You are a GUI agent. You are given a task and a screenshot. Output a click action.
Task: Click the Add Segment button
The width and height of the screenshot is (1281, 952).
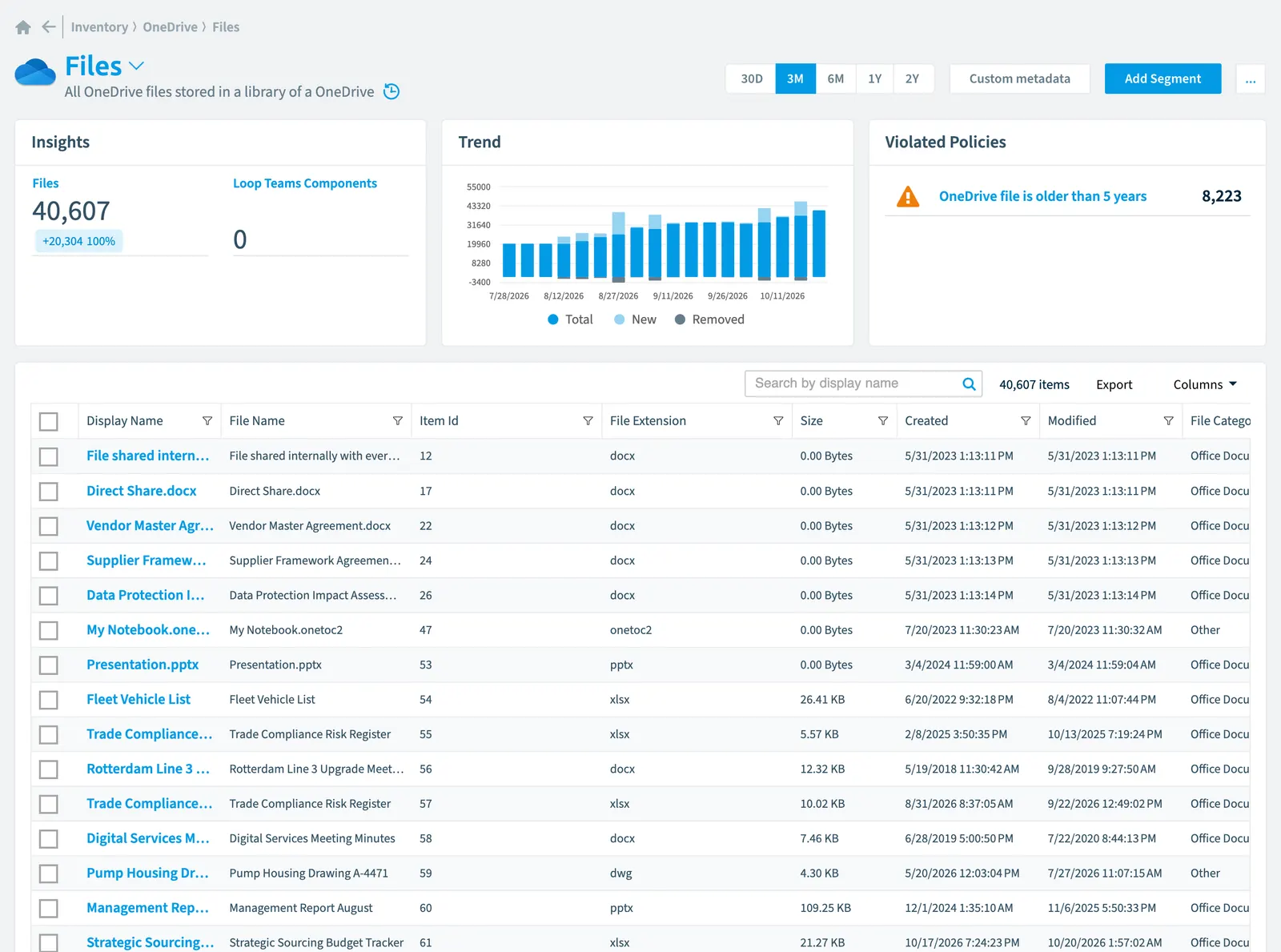coord(1163,78)
